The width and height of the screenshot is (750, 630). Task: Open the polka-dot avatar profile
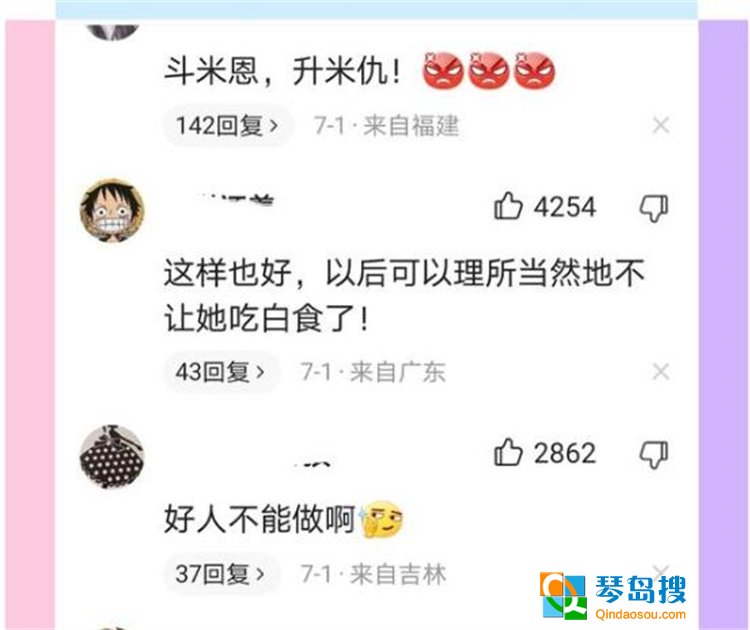[x=112, y=456]
